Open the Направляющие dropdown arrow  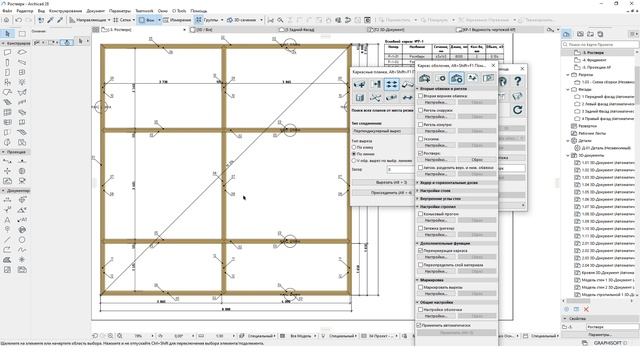click(x=109, y=20)
